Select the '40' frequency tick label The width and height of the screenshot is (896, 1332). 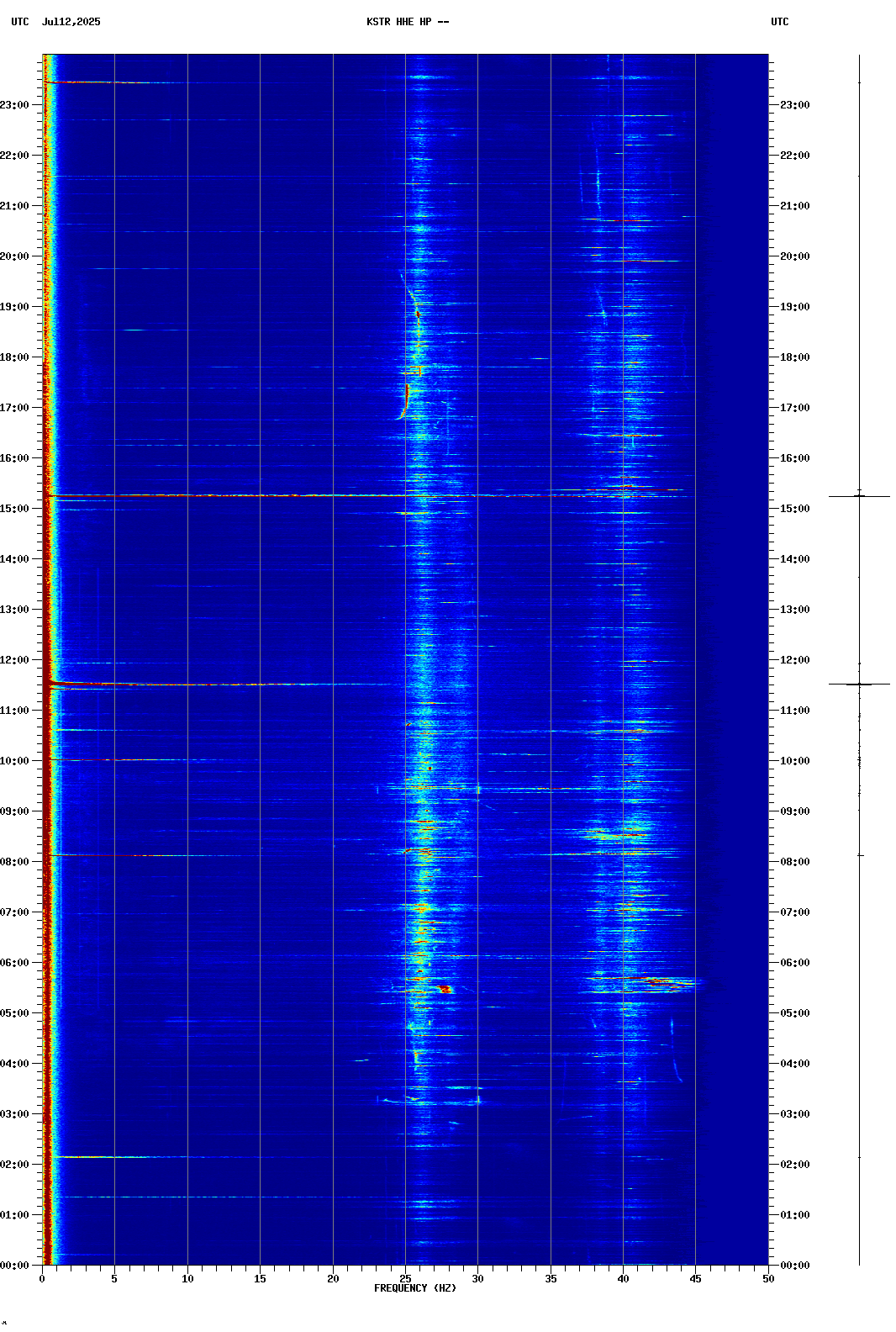point(623,1279)
